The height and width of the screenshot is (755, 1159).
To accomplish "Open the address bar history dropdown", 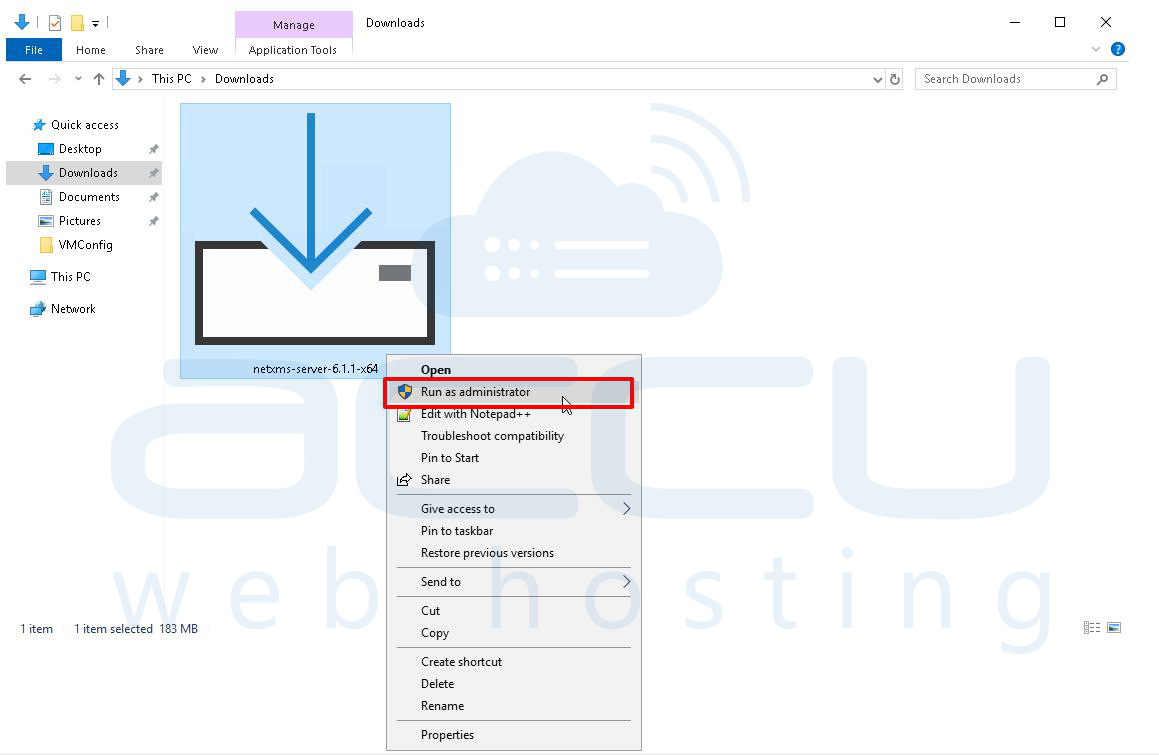I will [x=877, y=79].
